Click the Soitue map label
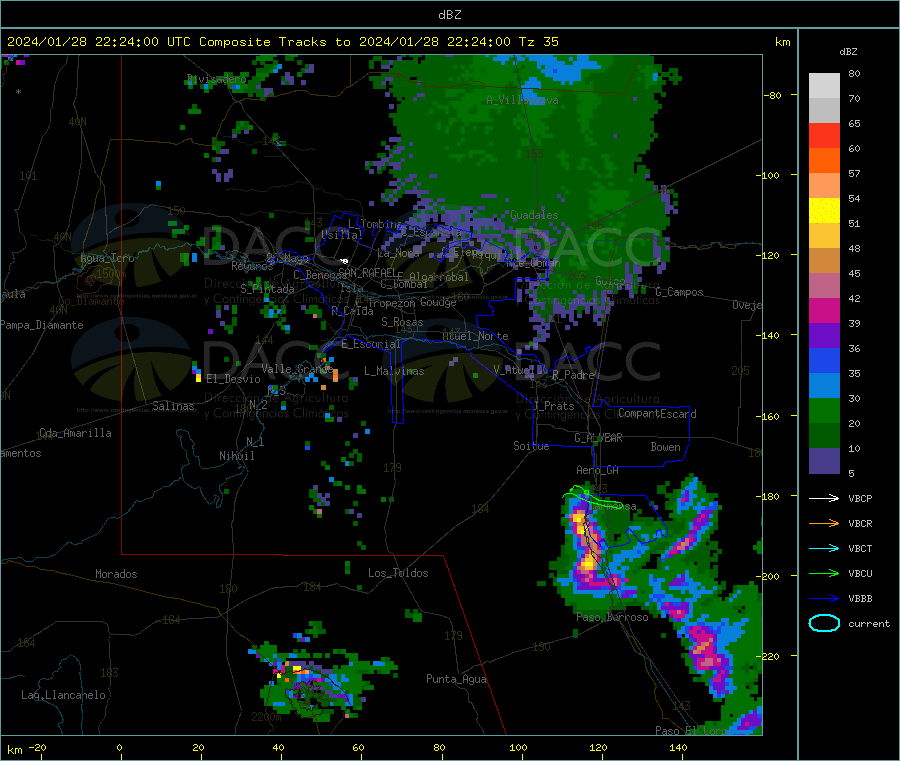This screenshot has width=900, height=761. [531, 446]
